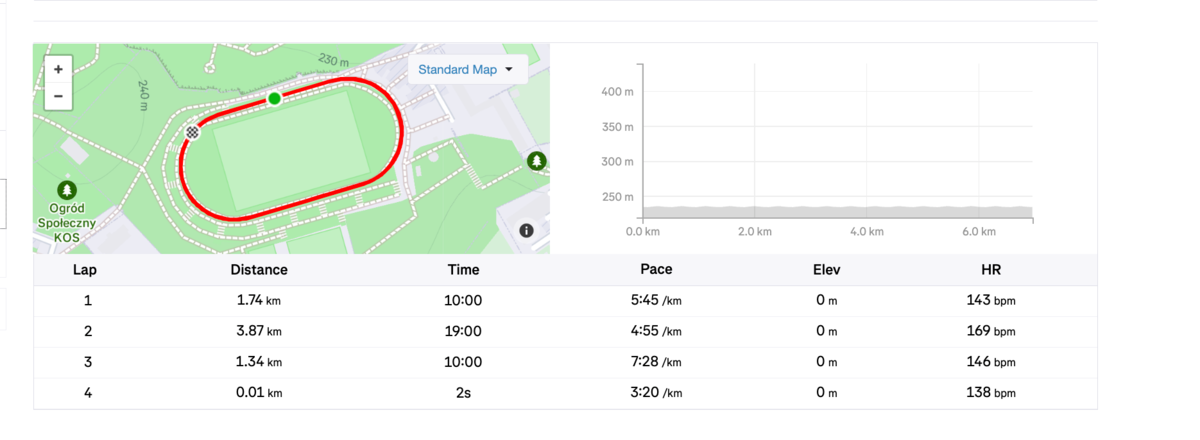Click the Distance column header
This screenshot has width=1200, height=440.
point(259,269)
